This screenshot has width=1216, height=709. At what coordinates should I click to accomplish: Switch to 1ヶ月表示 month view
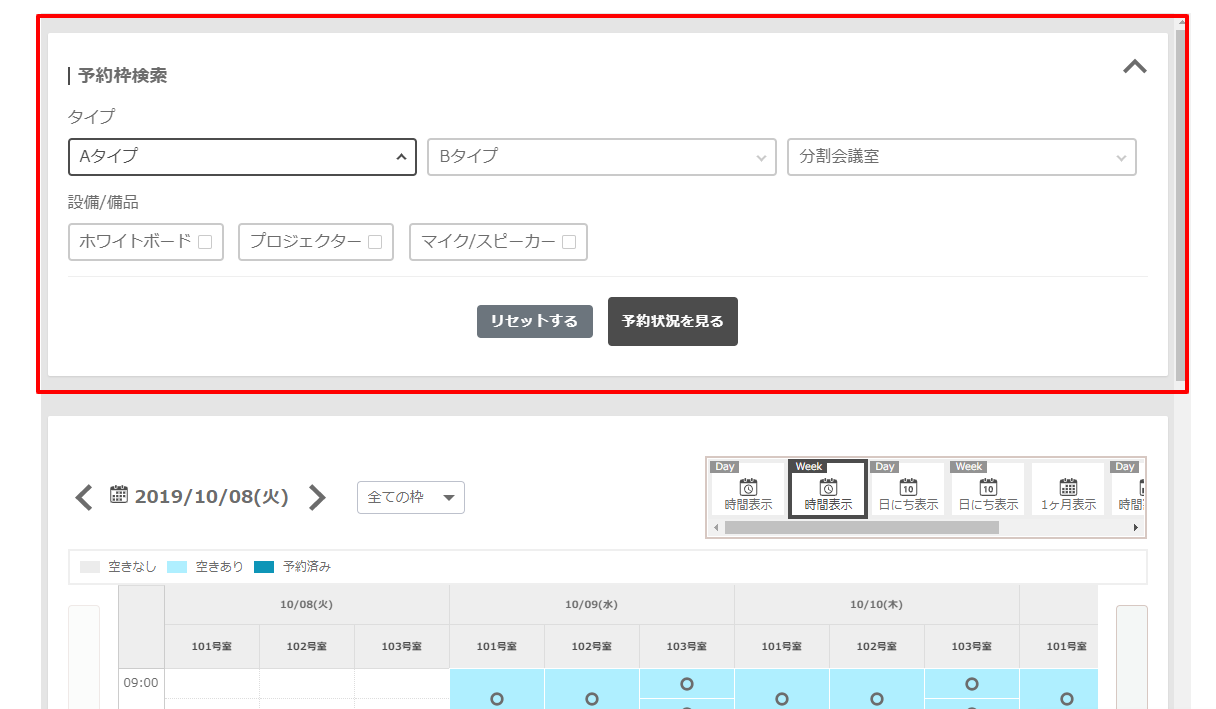click(1068, 490)
